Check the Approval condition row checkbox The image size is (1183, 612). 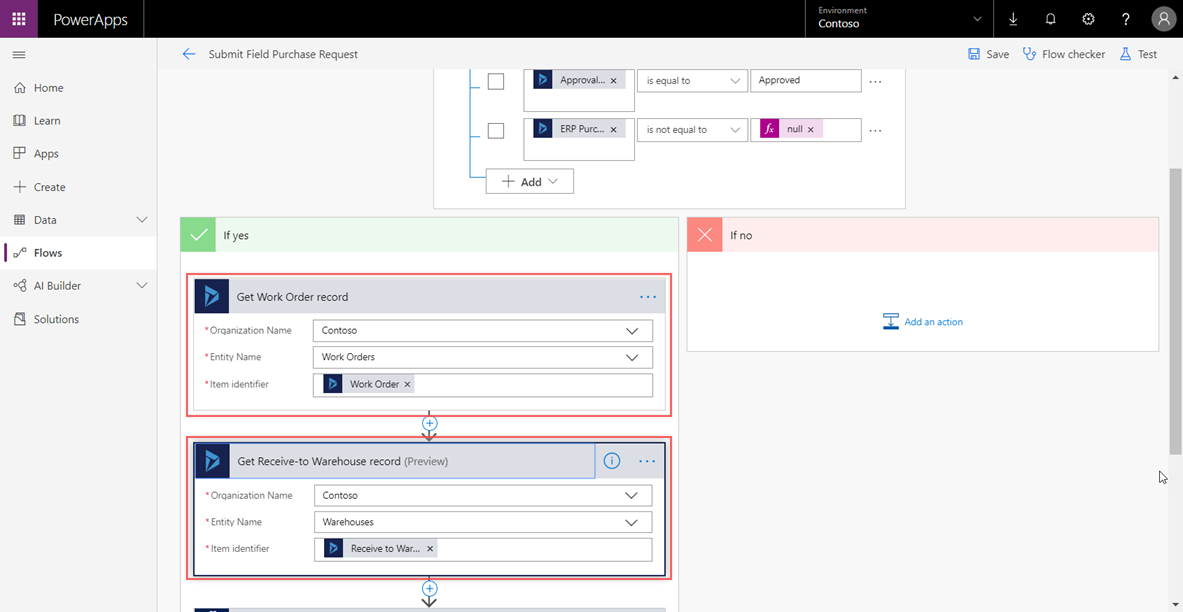point(496,81)
